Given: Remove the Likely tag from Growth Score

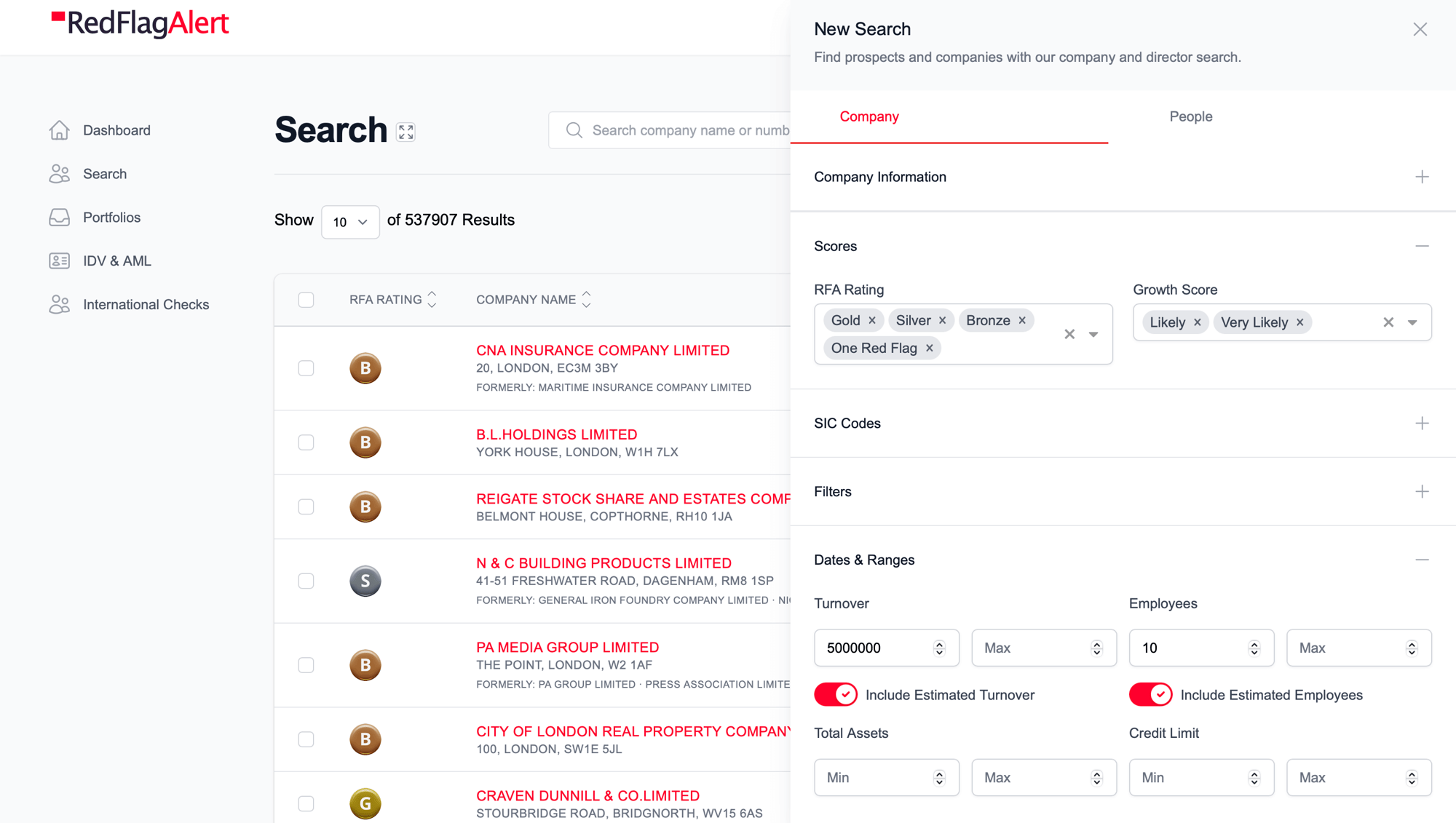Looking at the screenshot, I should [x=1197, y=322].
